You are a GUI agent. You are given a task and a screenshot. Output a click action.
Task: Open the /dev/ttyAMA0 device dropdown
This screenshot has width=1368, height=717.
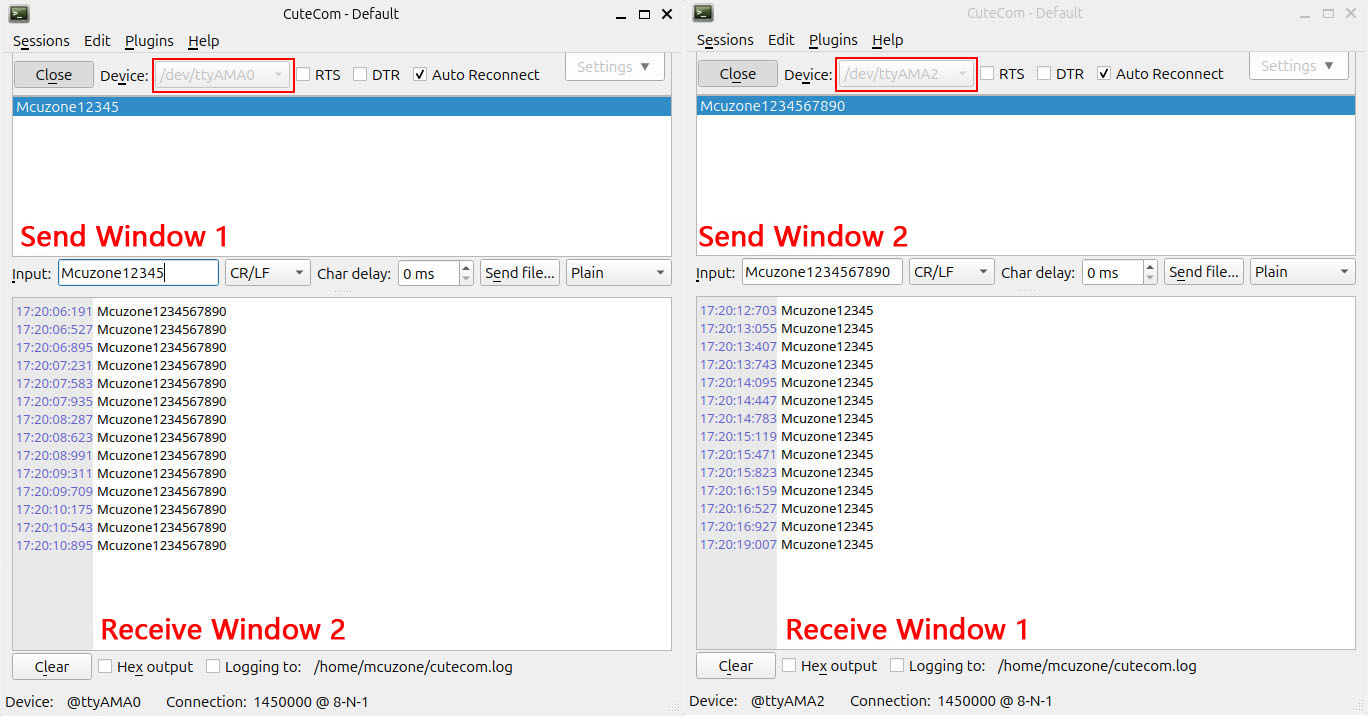tap(223, 75)
